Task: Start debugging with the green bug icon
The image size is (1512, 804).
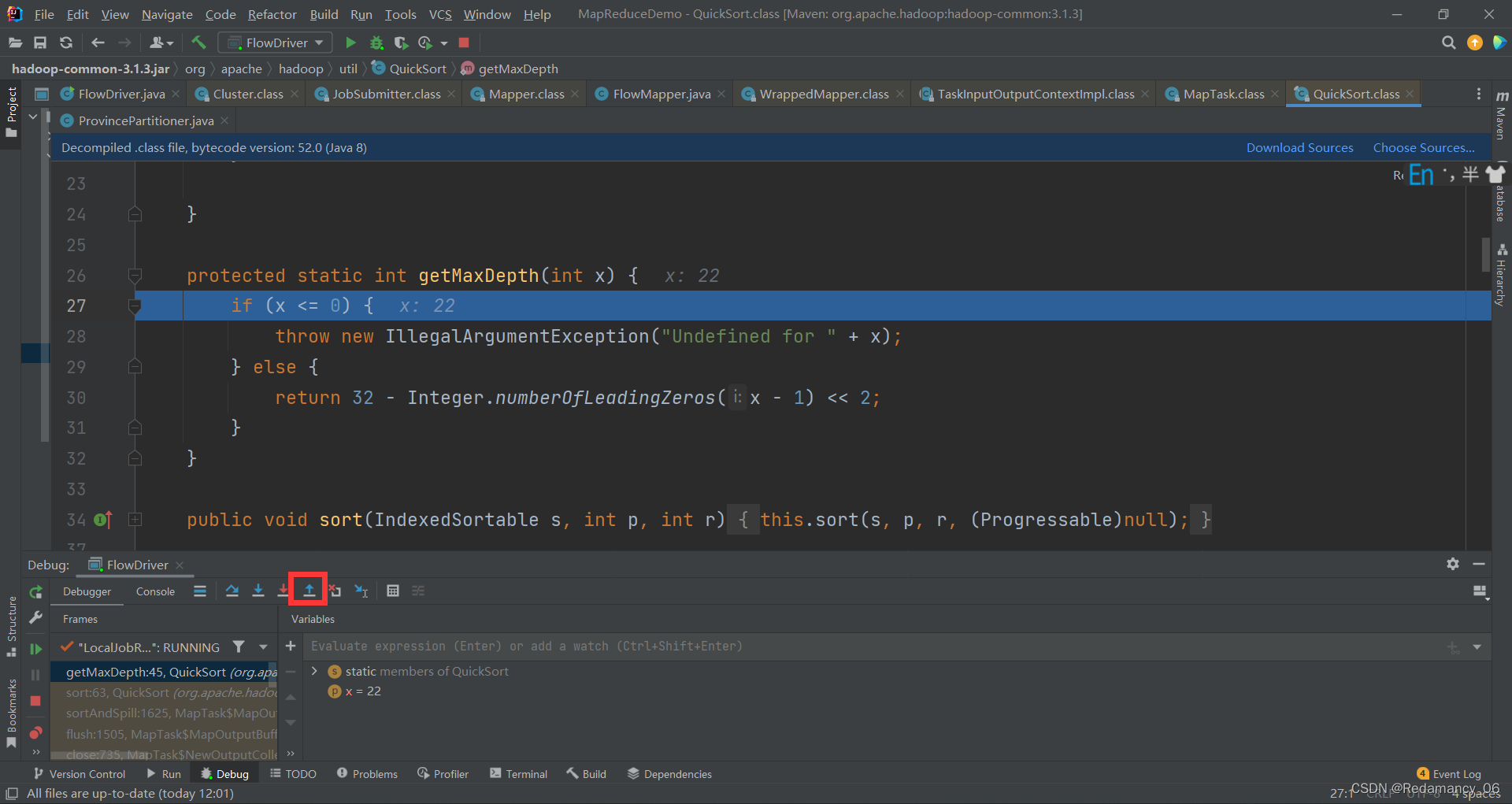Action: coord(376,43)
